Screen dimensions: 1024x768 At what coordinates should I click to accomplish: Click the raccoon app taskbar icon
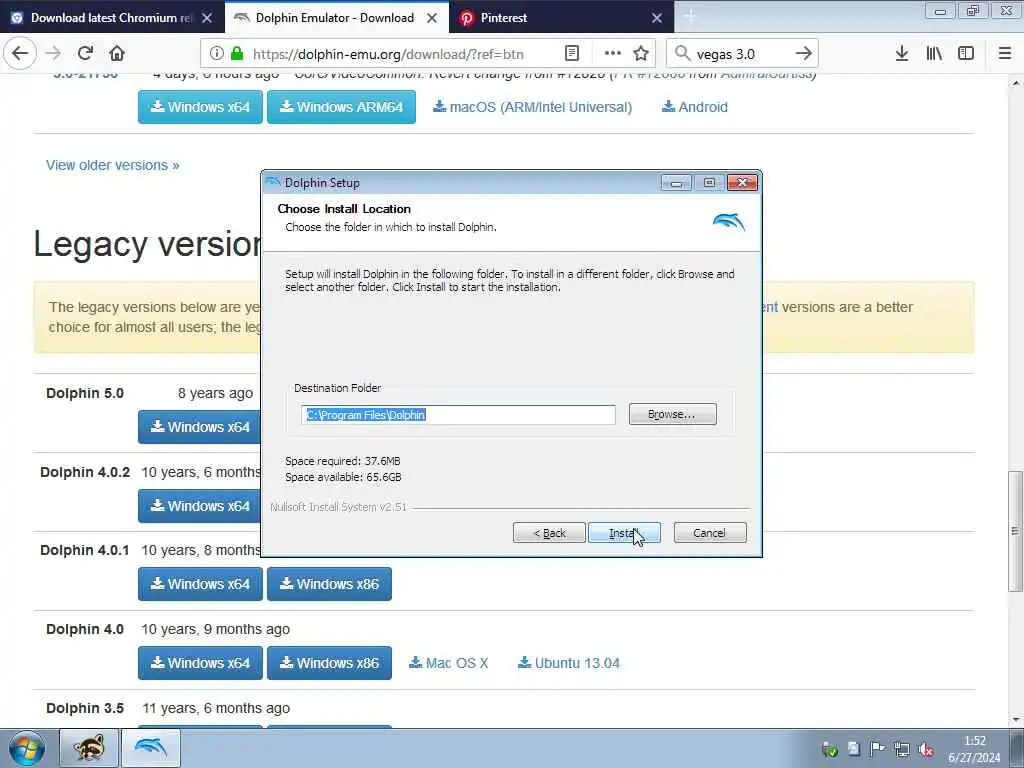pos(89,748)
